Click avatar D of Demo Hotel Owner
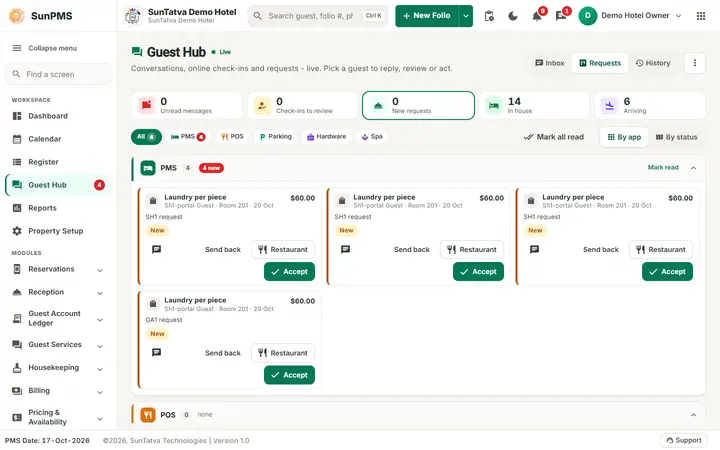Screen dimensions: 720x450 [x=588, y=16]
